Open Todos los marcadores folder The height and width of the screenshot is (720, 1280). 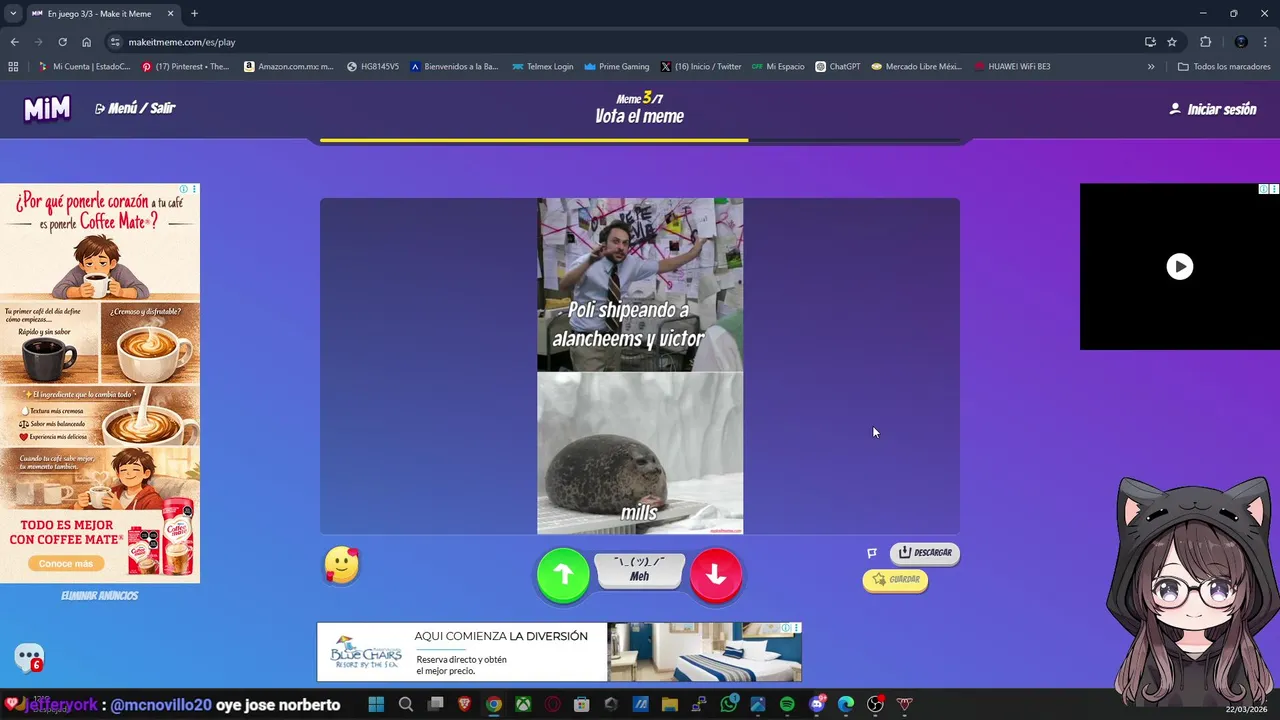click(1224, 67)
